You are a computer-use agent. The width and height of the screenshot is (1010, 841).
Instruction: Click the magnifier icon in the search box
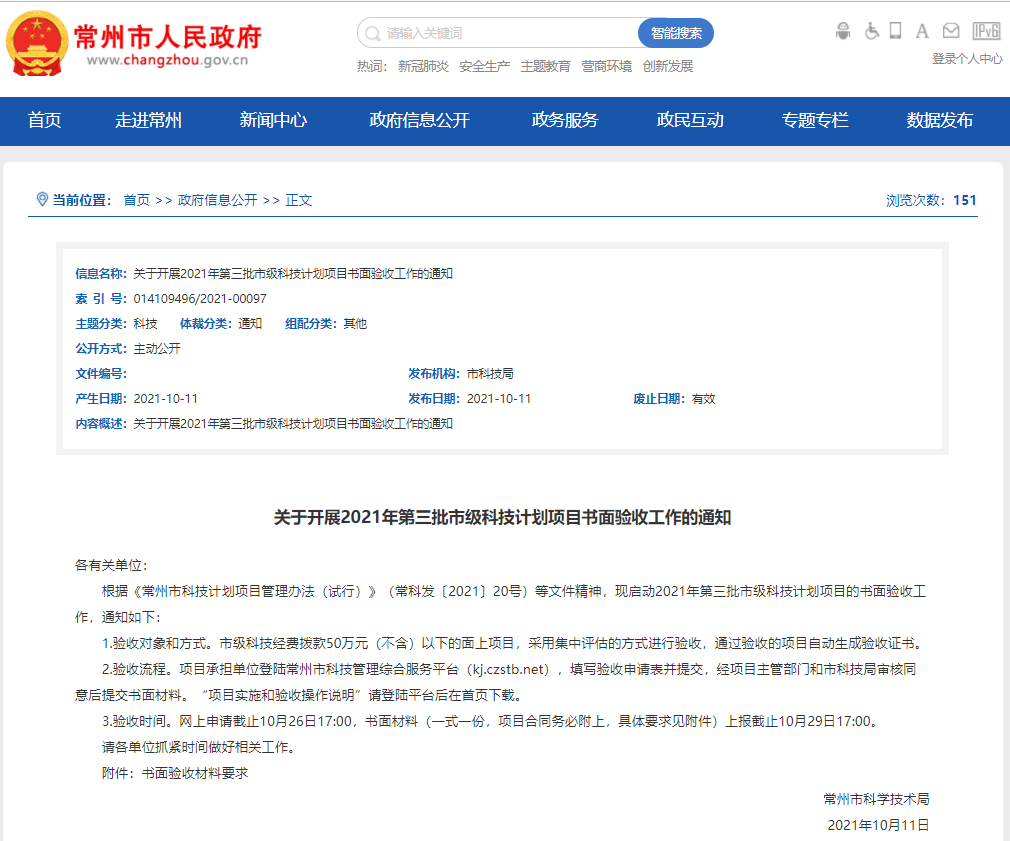coord(370,32)
